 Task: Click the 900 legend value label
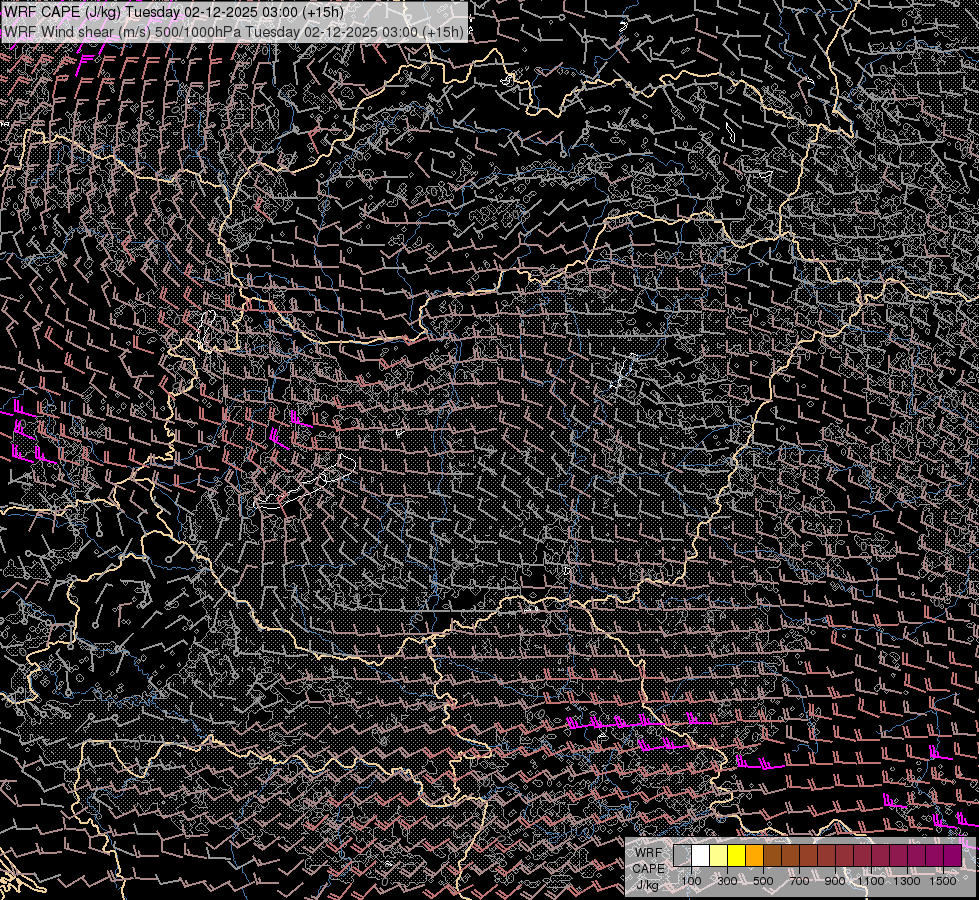tap(835, 881)
